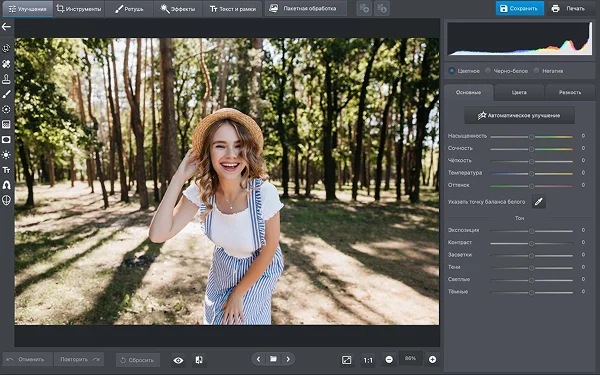Click the Сочность slider handle
Screen dimensions: 600x375
click(x=532, y=149)
